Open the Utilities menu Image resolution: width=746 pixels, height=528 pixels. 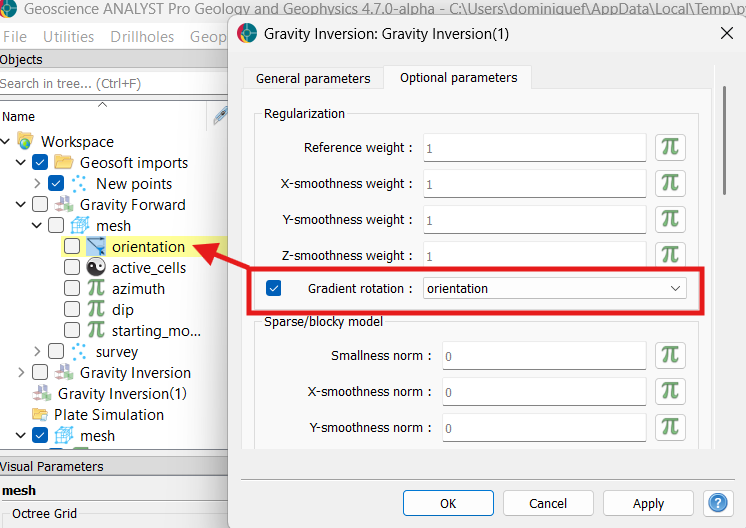click(x=69, y=37)
